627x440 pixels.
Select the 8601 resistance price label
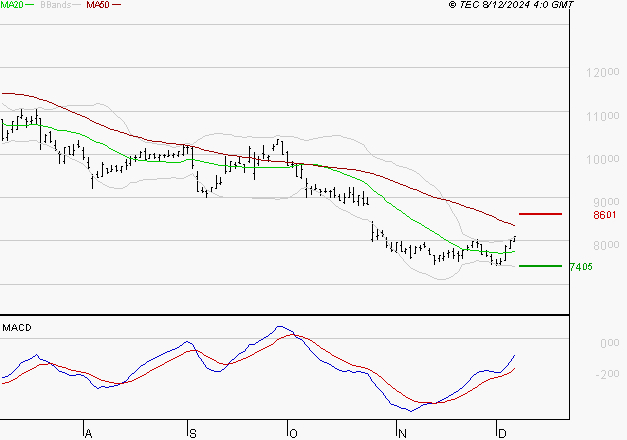(603, 215)
